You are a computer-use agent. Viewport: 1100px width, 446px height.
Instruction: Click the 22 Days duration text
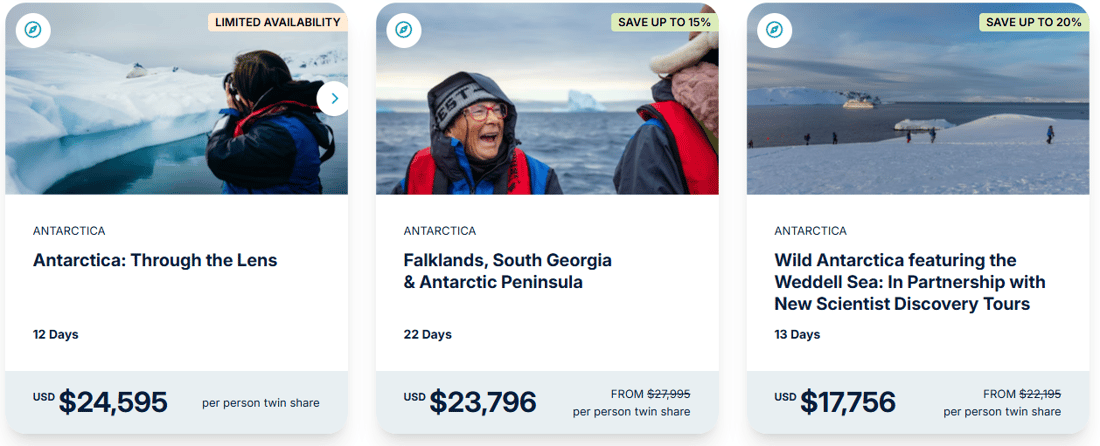(x=427, y=334)
